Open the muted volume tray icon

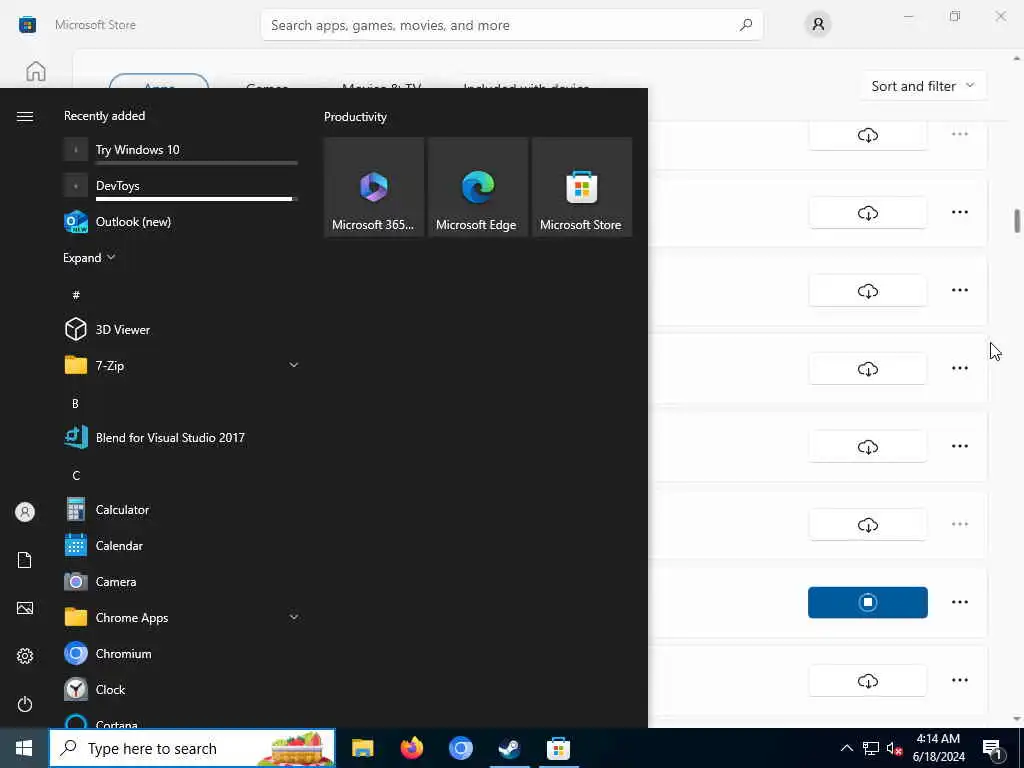point(894,748)
